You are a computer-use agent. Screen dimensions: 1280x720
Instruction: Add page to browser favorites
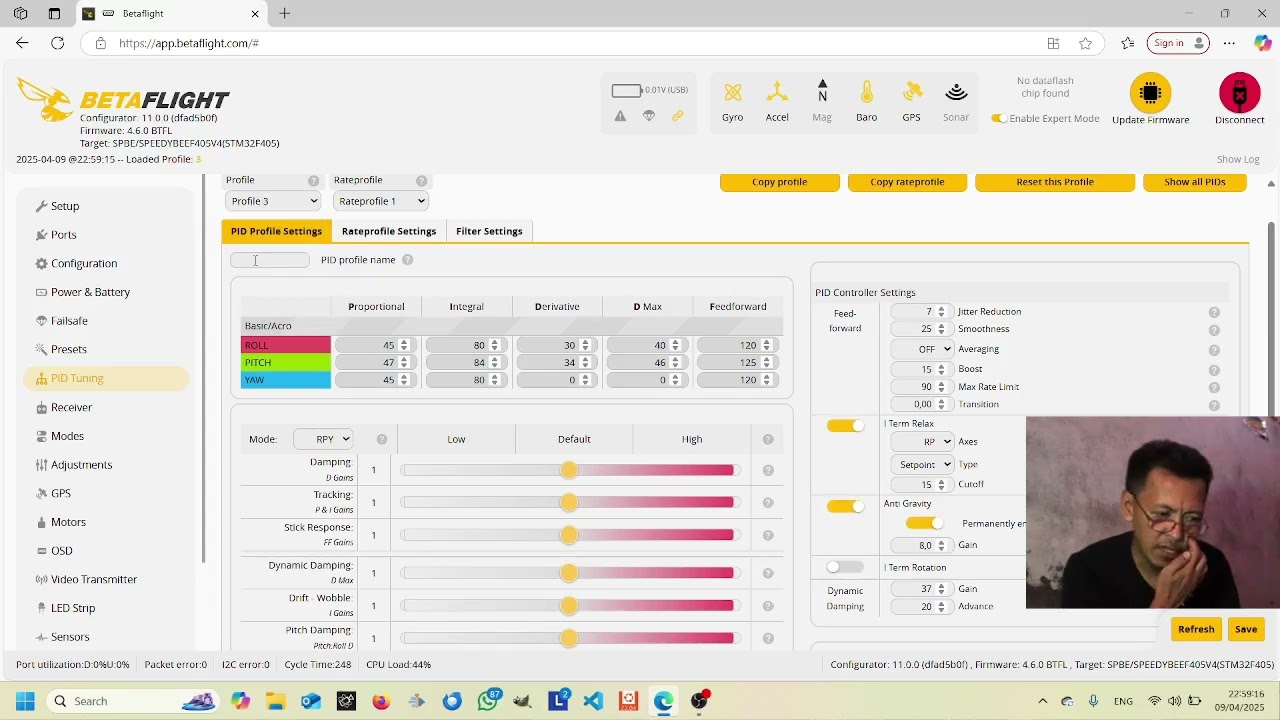pyautogui.click(x=1085, y=43)
